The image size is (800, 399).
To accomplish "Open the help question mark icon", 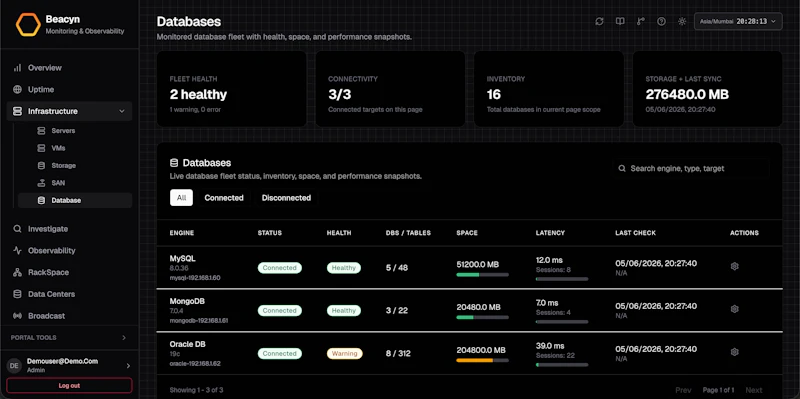I will (x=661, y=21).
